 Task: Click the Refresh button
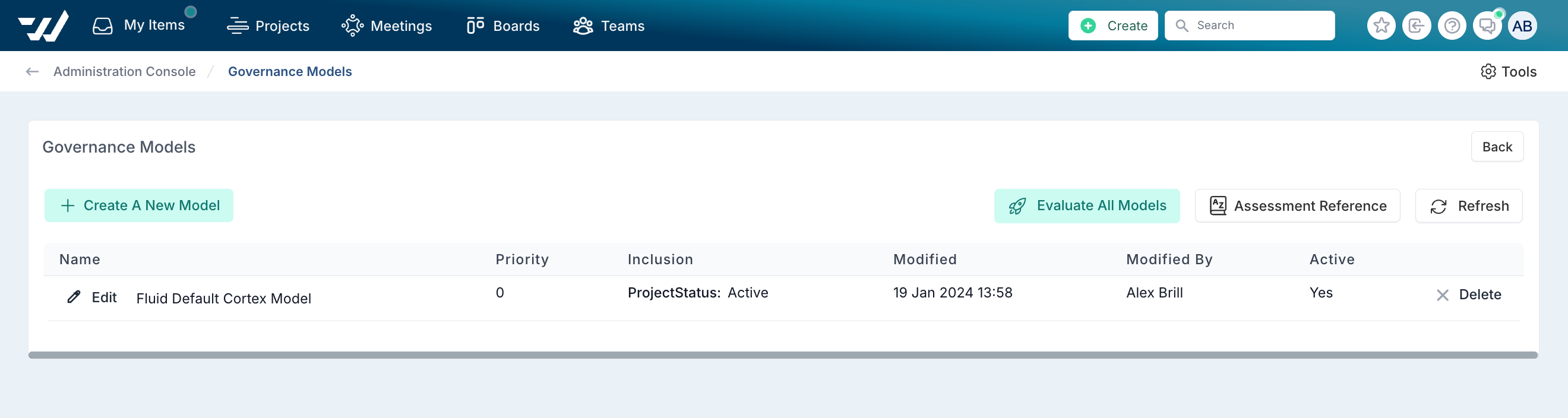1468,205
